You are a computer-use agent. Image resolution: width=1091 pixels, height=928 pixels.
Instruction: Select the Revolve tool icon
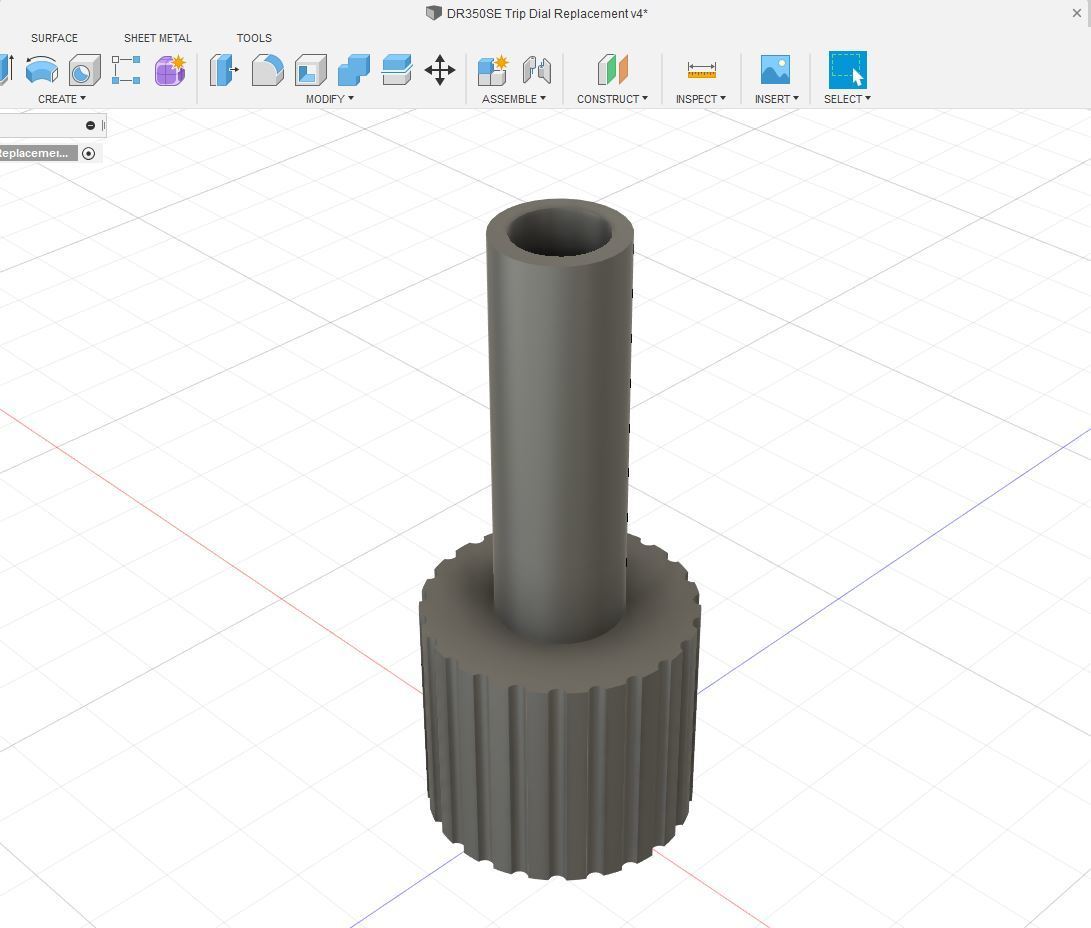point(42,70)
